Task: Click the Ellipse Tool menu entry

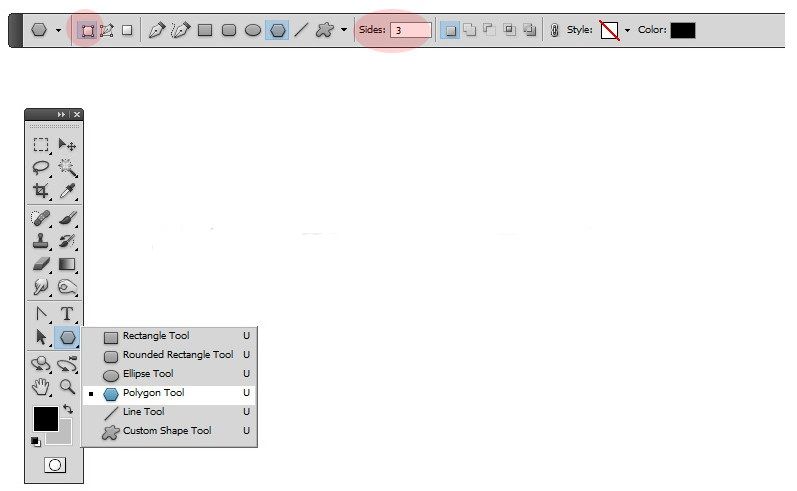Action: click(x=148, y=374)
